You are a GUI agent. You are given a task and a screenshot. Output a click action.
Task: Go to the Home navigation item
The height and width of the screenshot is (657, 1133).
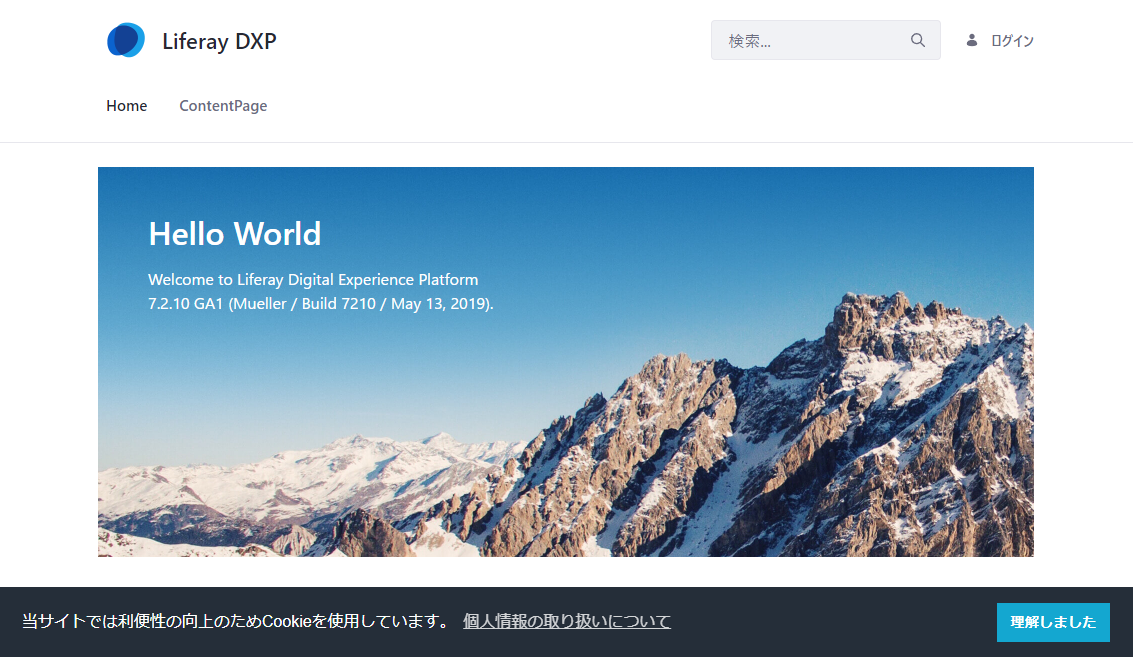click(127, 106)
